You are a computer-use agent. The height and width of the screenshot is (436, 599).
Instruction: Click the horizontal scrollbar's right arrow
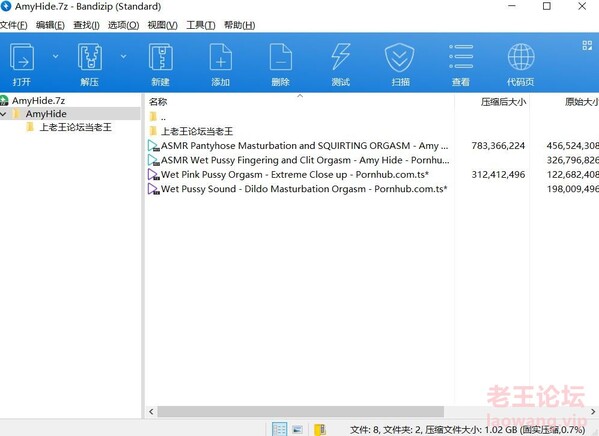point(593,412)
